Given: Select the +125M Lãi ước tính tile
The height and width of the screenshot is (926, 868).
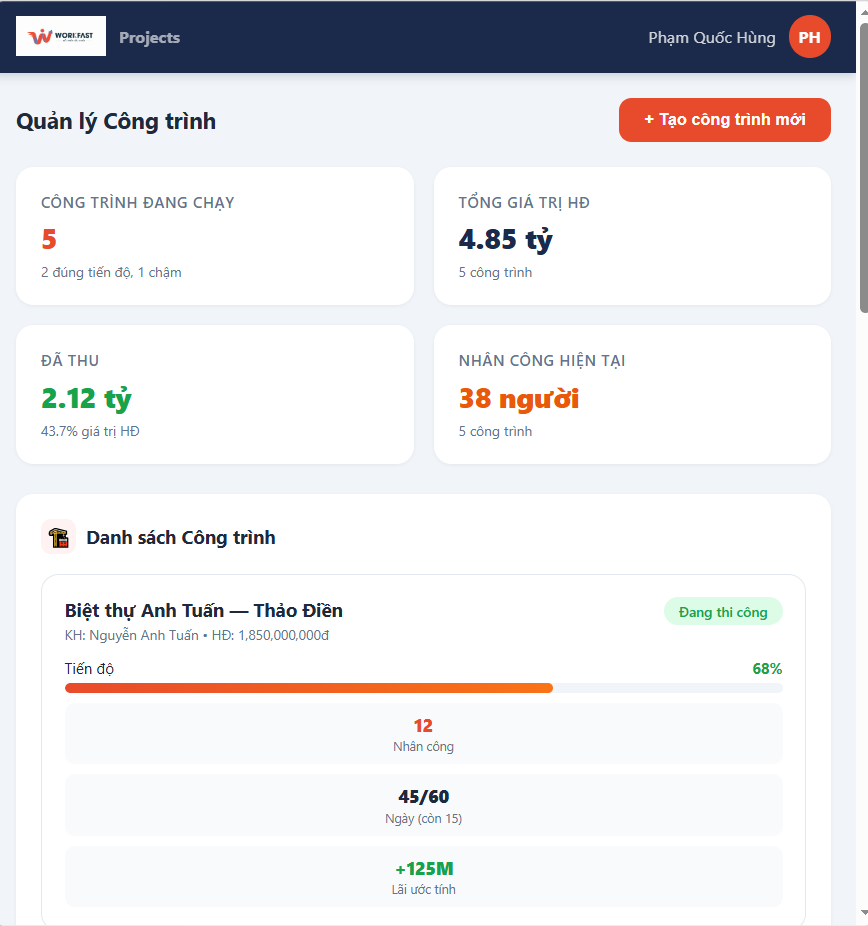Looking at the screenshot, I should point(423,877).
